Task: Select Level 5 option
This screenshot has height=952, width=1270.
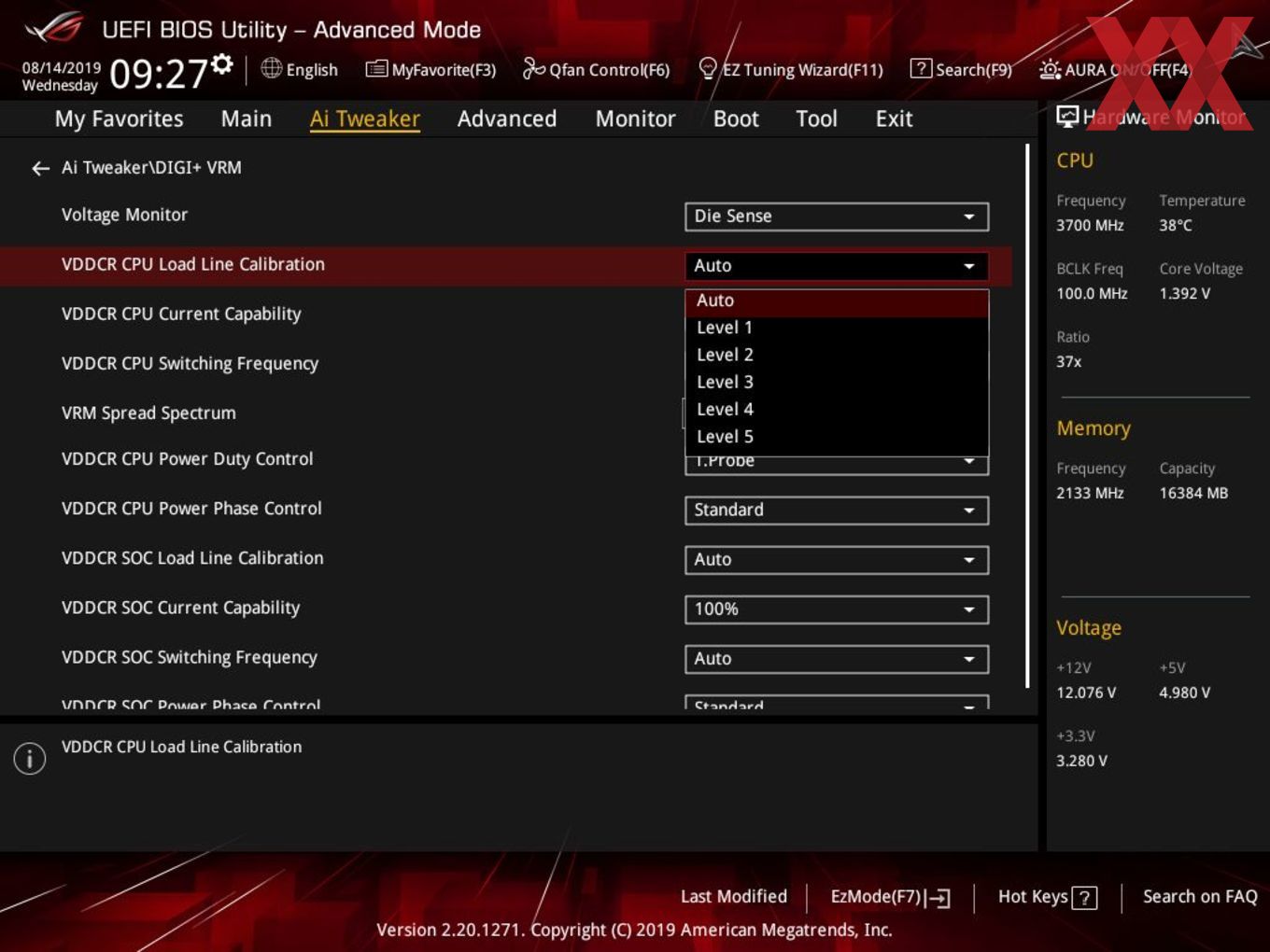Action: click(837, 436)
